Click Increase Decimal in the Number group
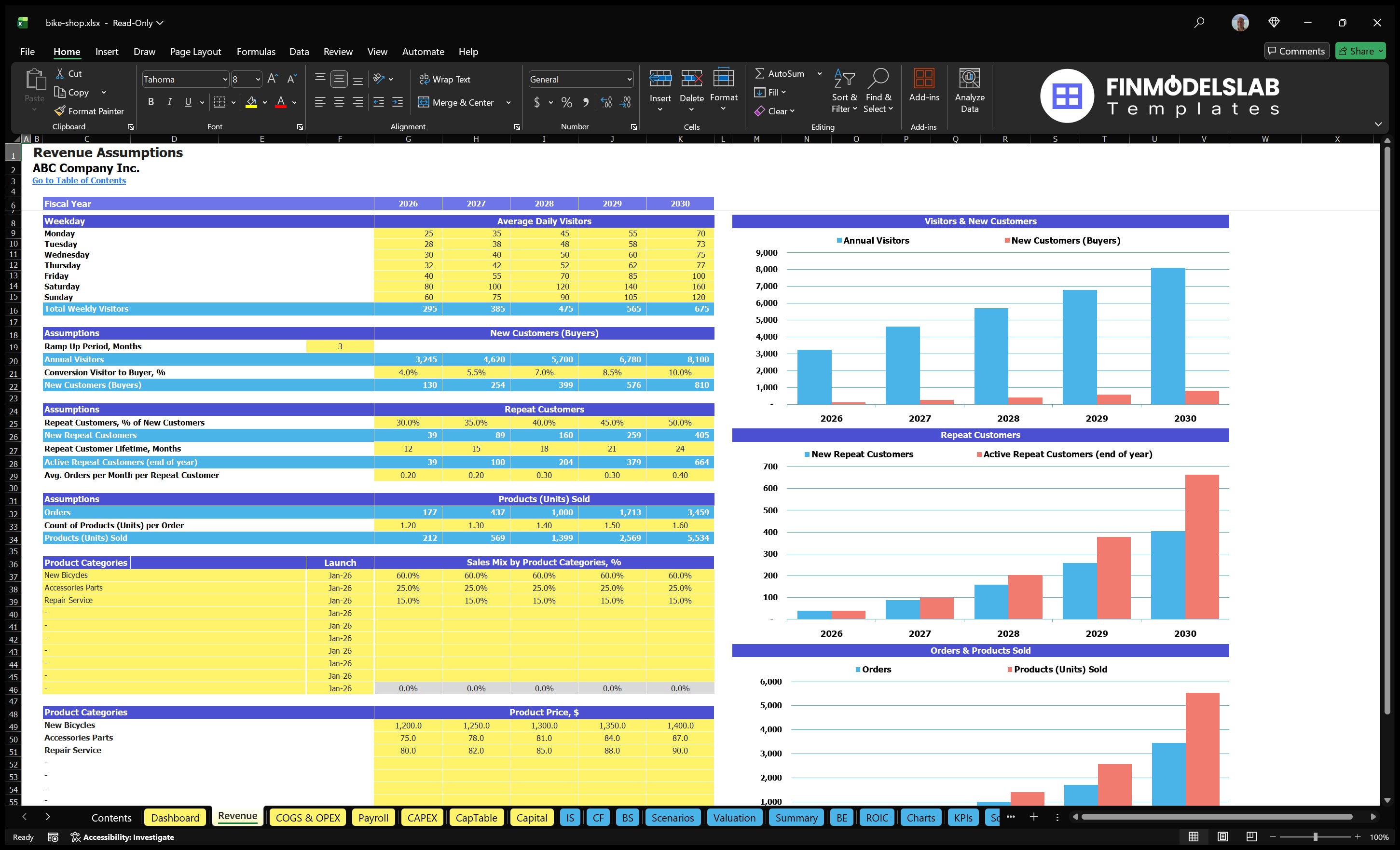This screenshot has height=850, width=1400. 605,102
